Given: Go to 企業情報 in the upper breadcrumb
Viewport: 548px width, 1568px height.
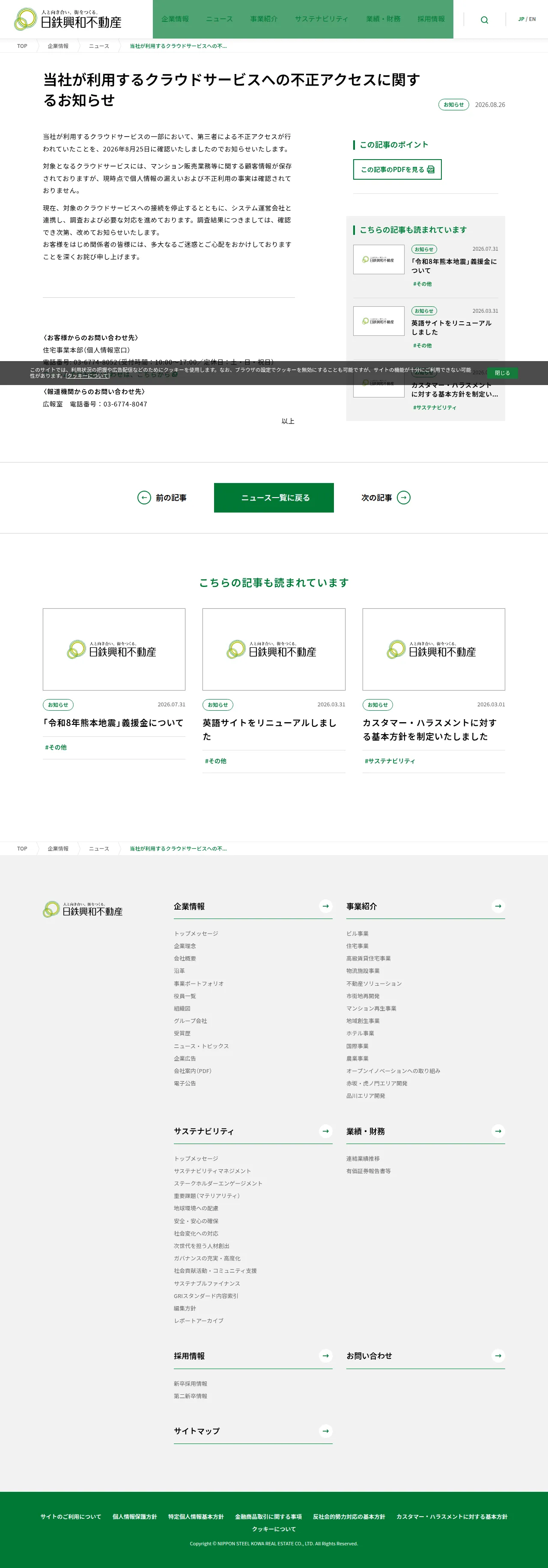Looking at the screenshot, I should pyautogui.click(x=58, y=46).
